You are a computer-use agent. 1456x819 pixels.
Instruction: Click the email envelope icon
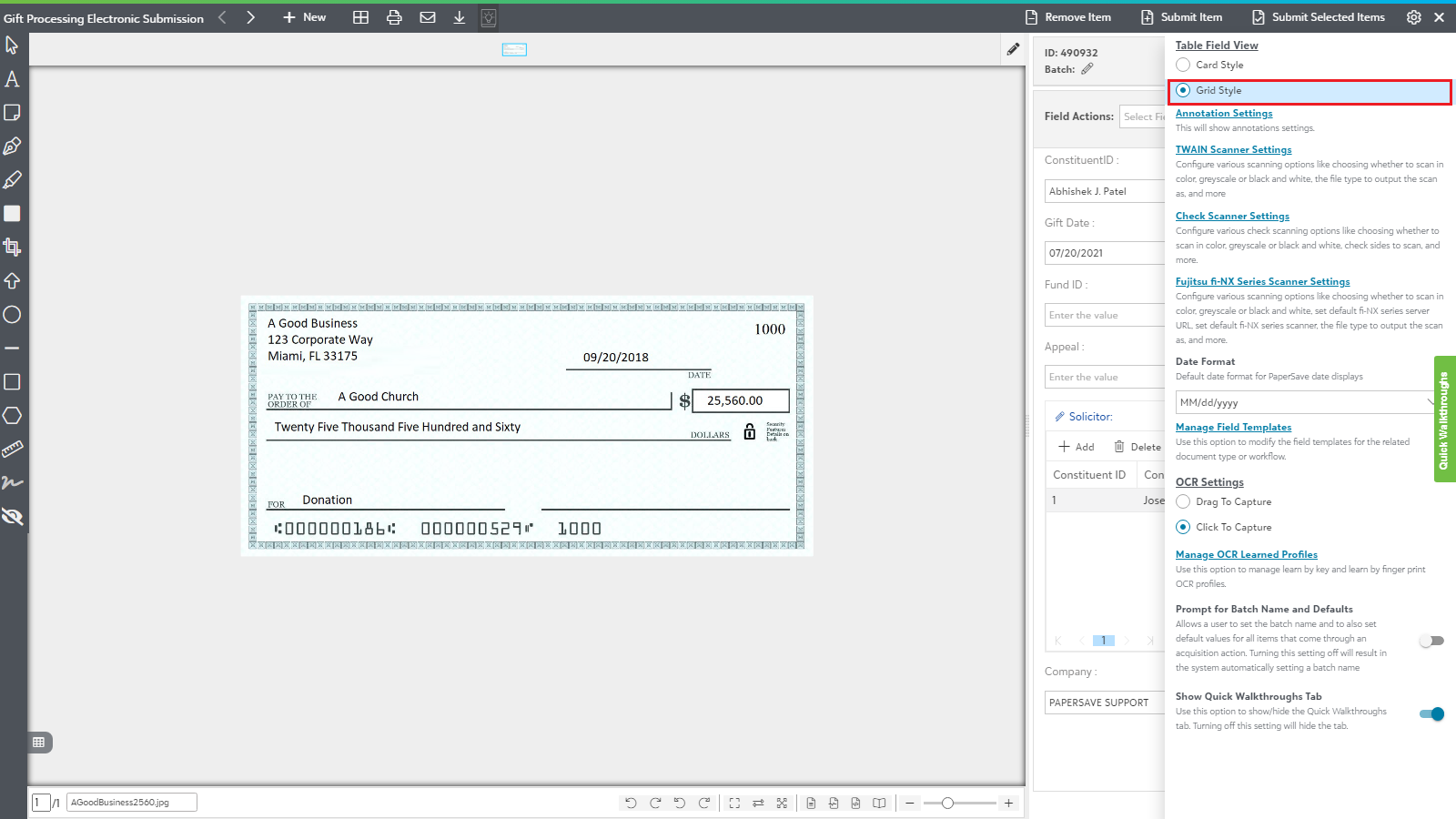pyautogui.click(x=427, y=17)
